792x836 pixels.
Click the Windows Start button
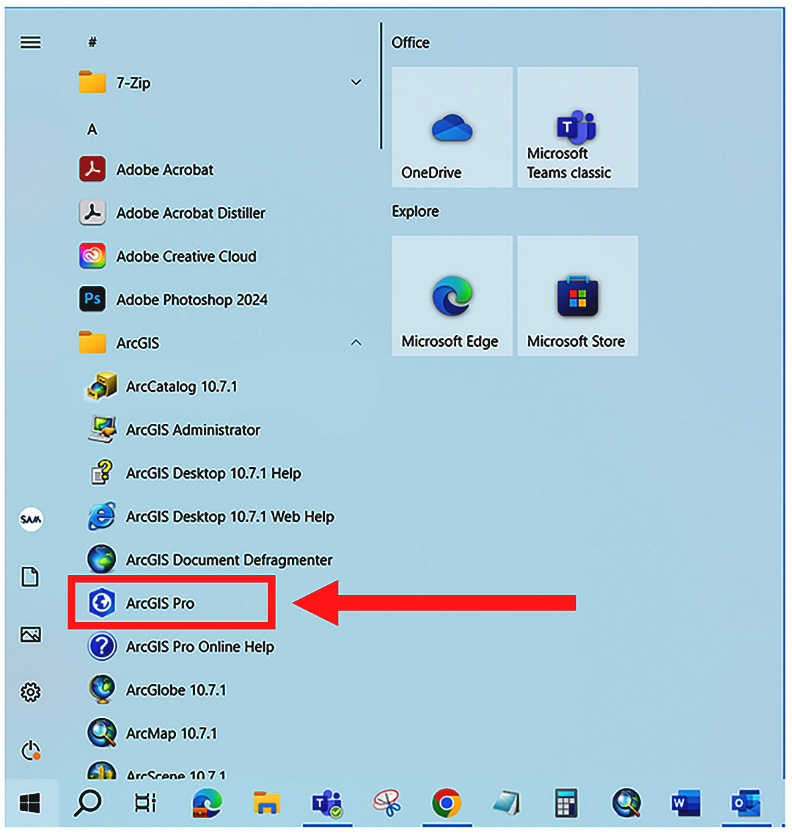click(30, 803)
